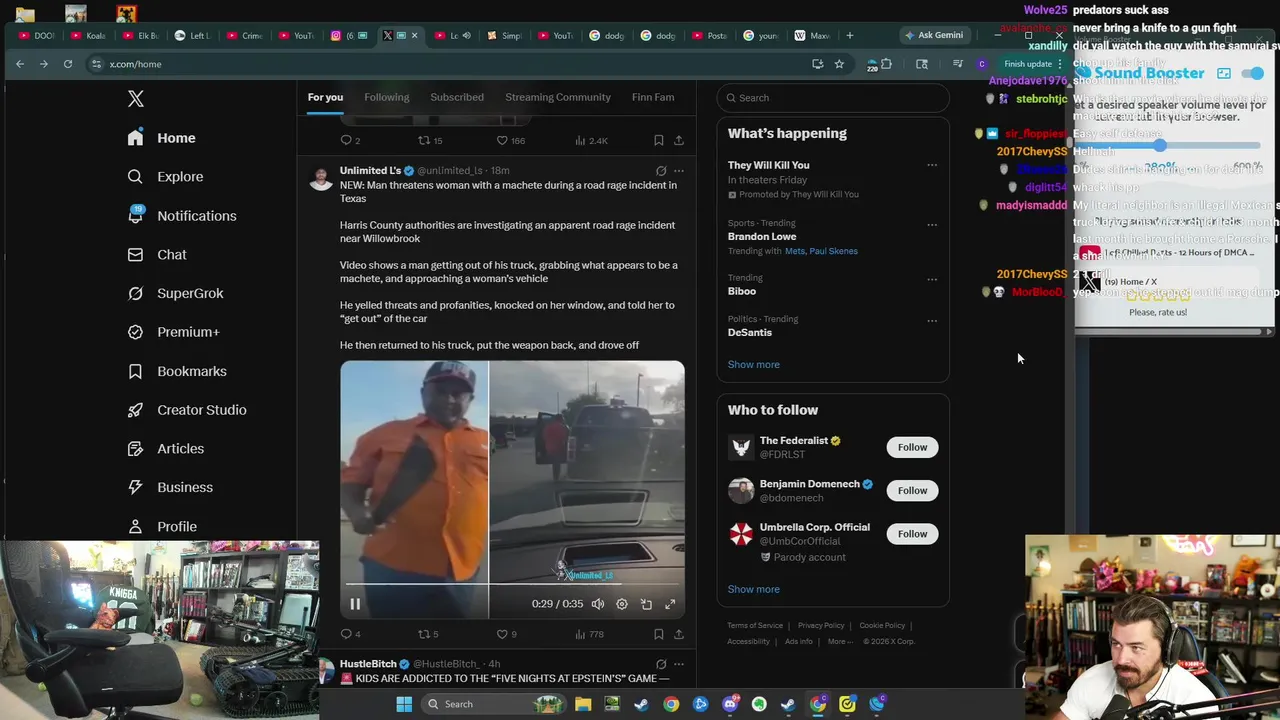This screenshot has height=720, width=1280.
Task: Go back in Chrome
Action: [x=20, y=64]
